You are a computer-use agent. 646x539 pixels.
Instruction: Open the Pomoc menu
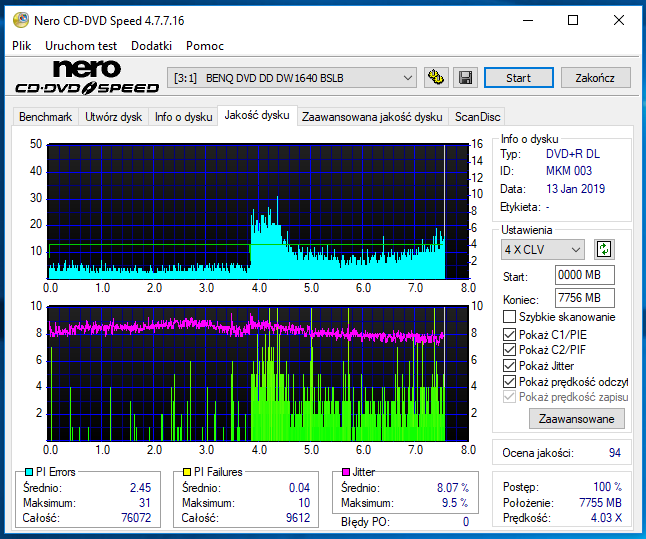pos(205,46)
